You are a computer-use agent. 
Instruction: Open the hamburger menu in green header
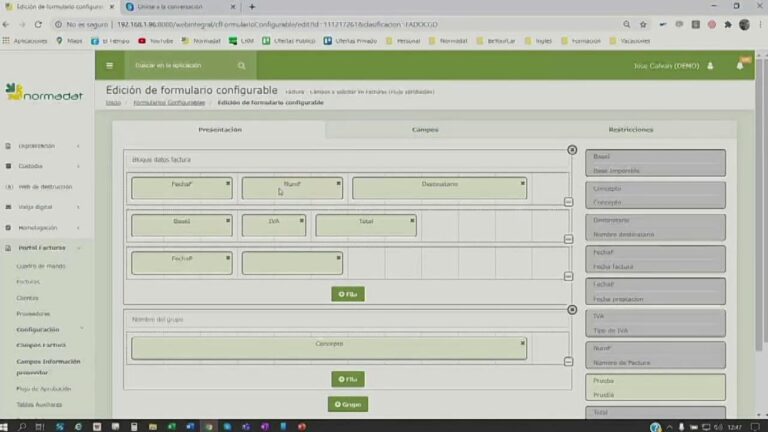point(109,65)
